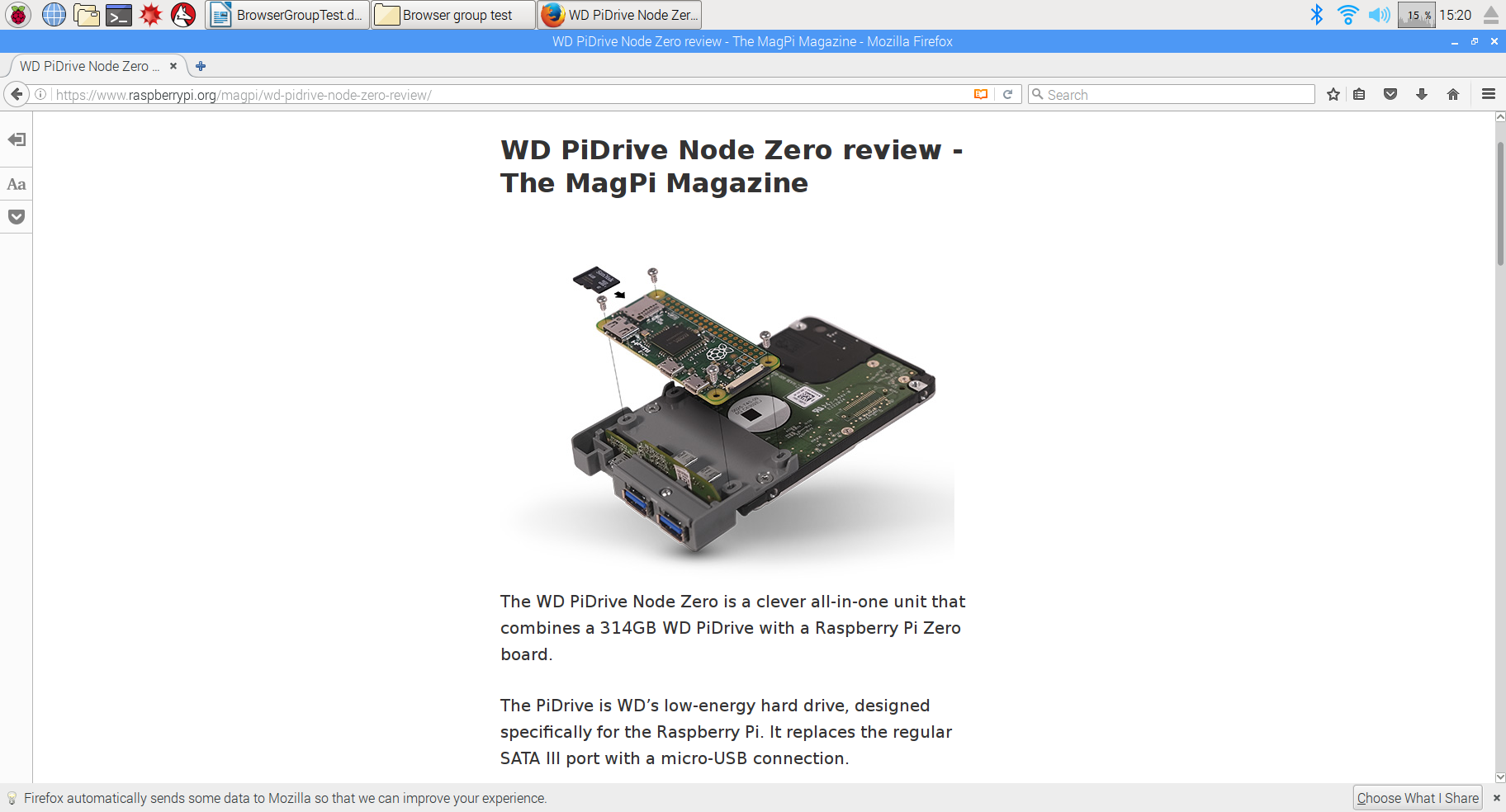Viewport: 1506px width, 812px height.
Task: Switch to BrowserGroupTest document window
Action: click(287, 15)
